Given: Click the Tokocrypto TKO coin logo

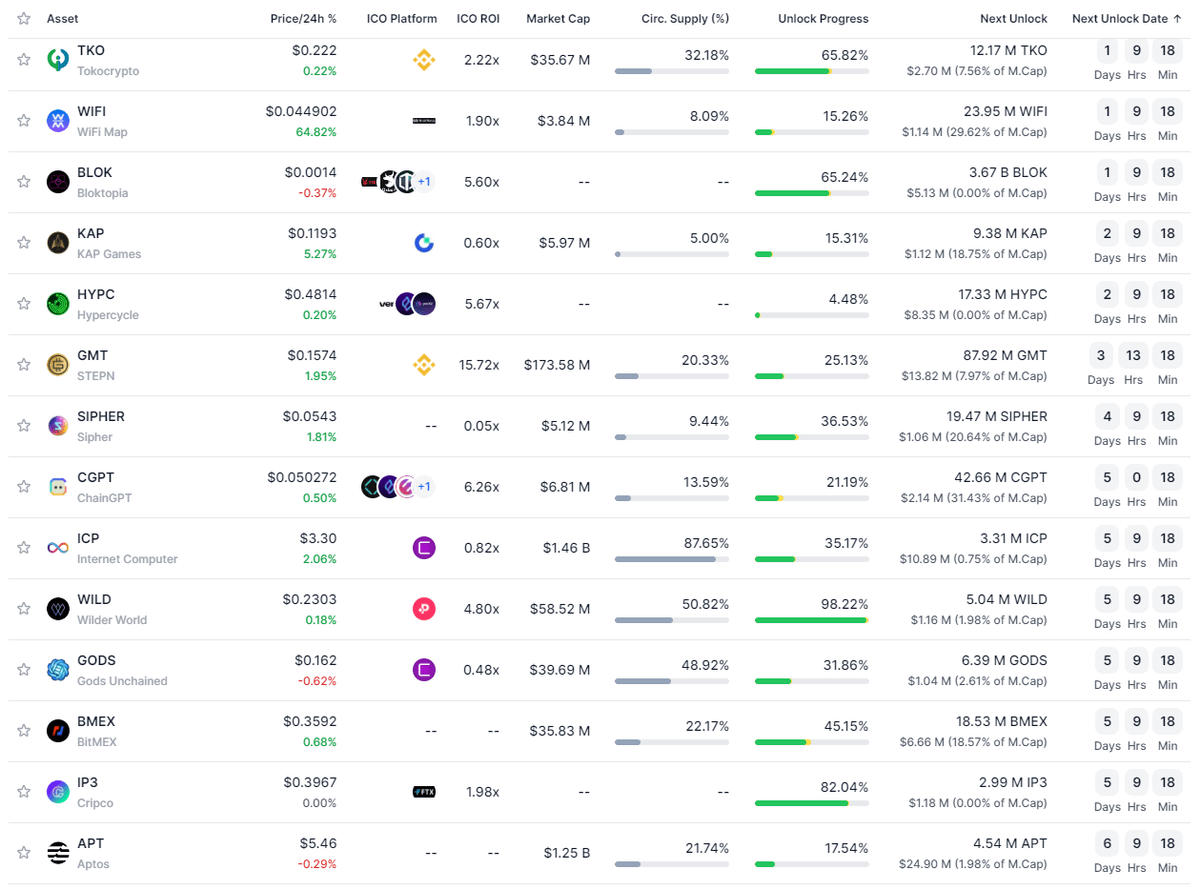Looking at the screenshot, I should pyautogui.click(x=58, y=60).
